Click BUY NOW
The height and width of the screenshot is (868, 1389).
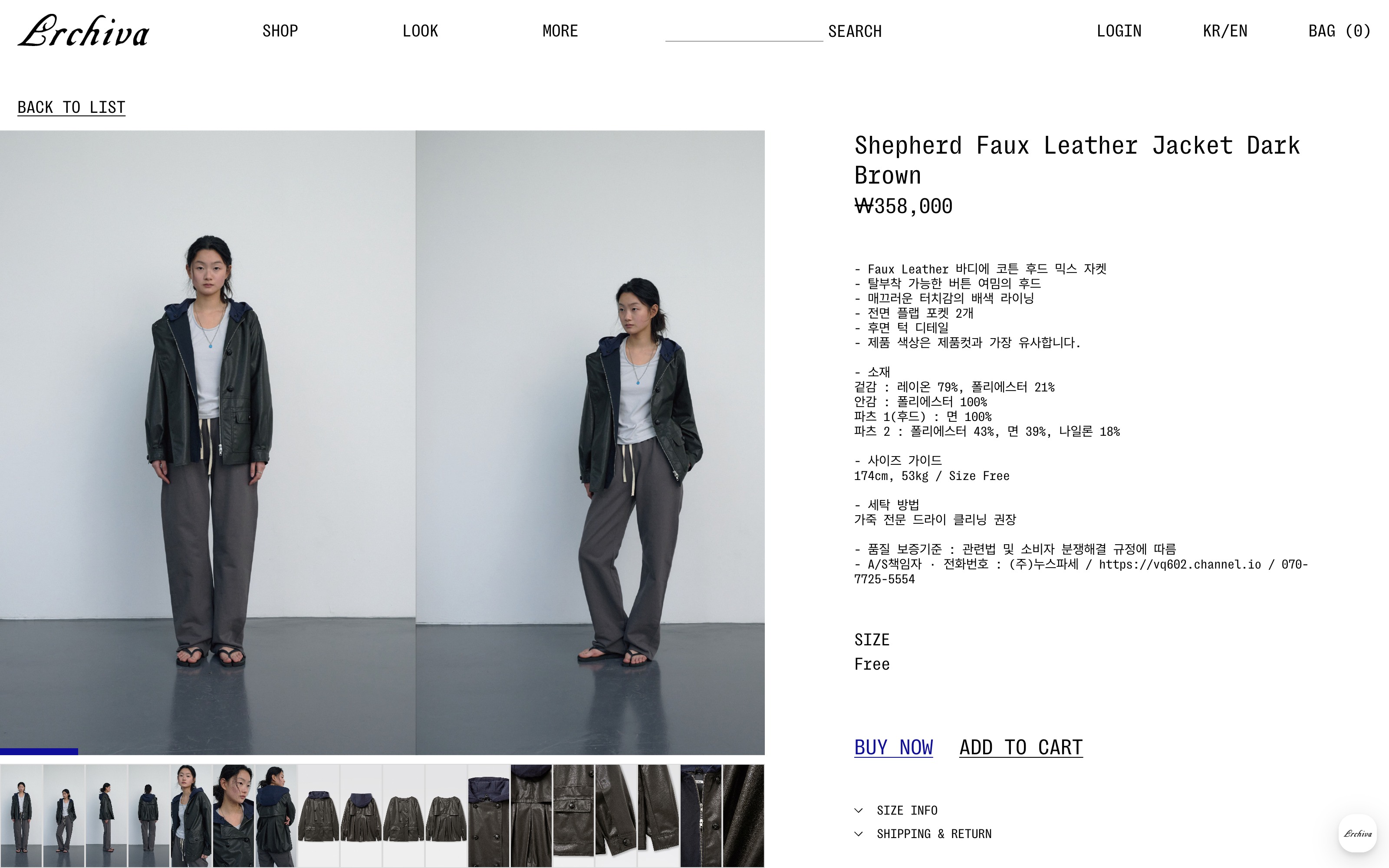tap(894, 747)
